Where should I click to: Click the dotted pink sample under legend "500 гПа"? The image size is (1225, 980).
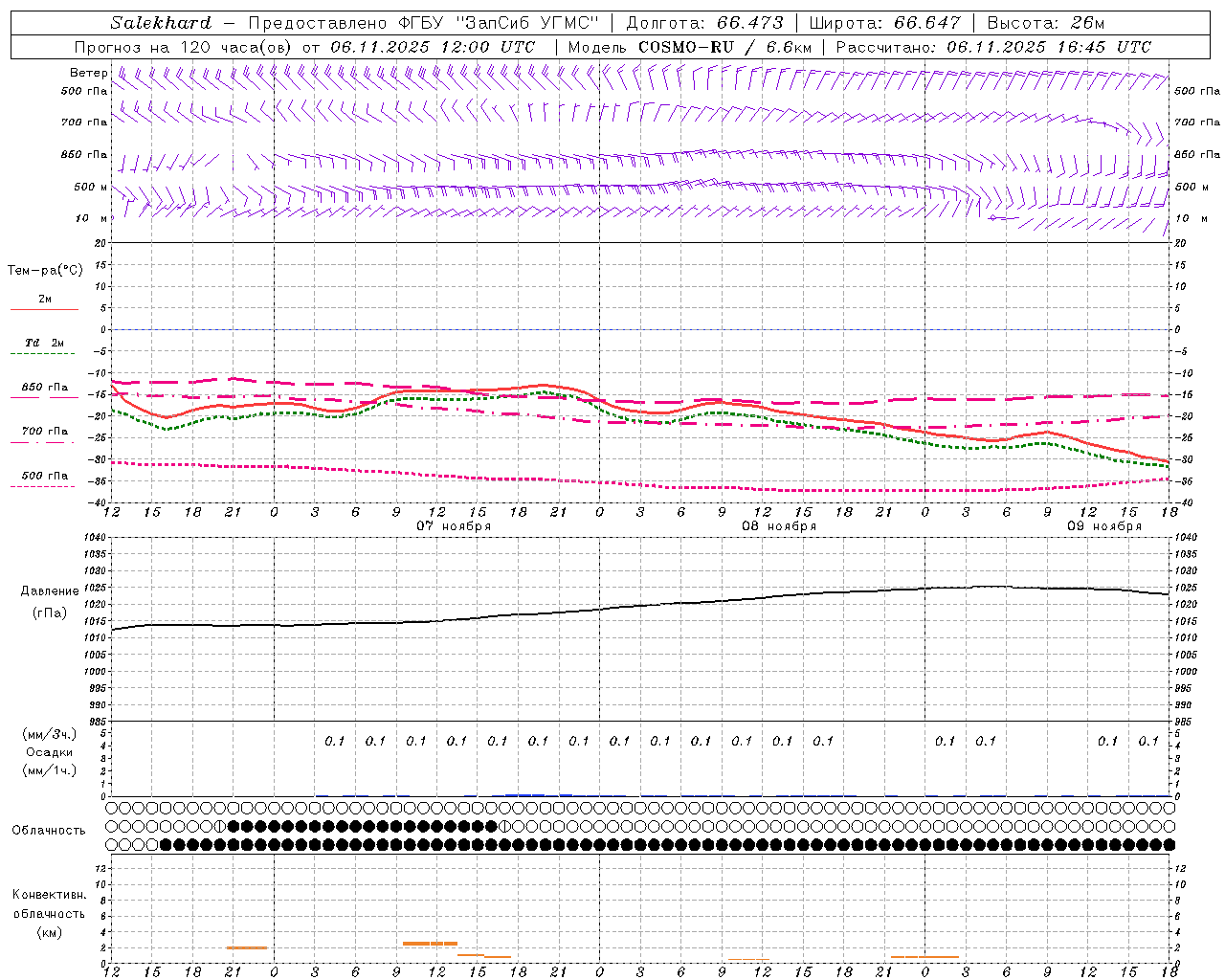pos(42,486)
